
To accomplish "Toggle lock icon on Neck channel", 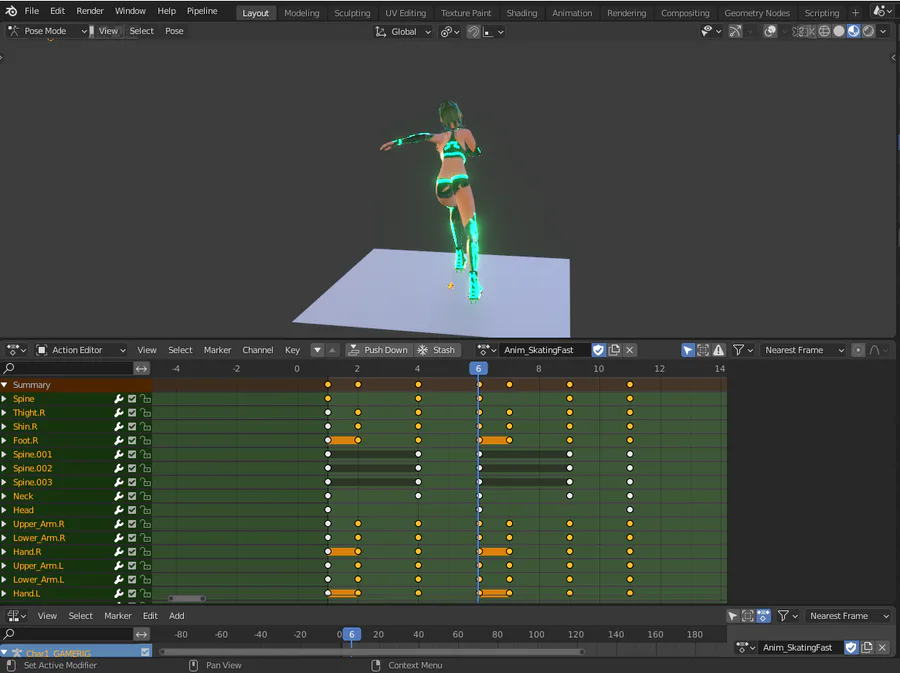I will coord(145,496).
